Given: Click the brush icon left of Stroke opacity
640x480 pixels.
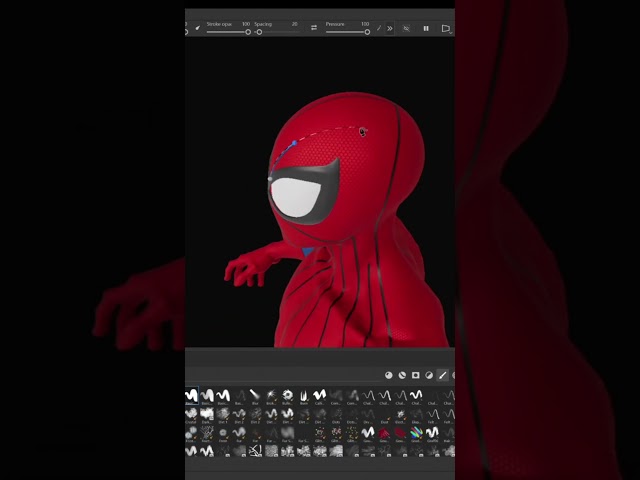Looking at the screenshot, I should (198, 28).
